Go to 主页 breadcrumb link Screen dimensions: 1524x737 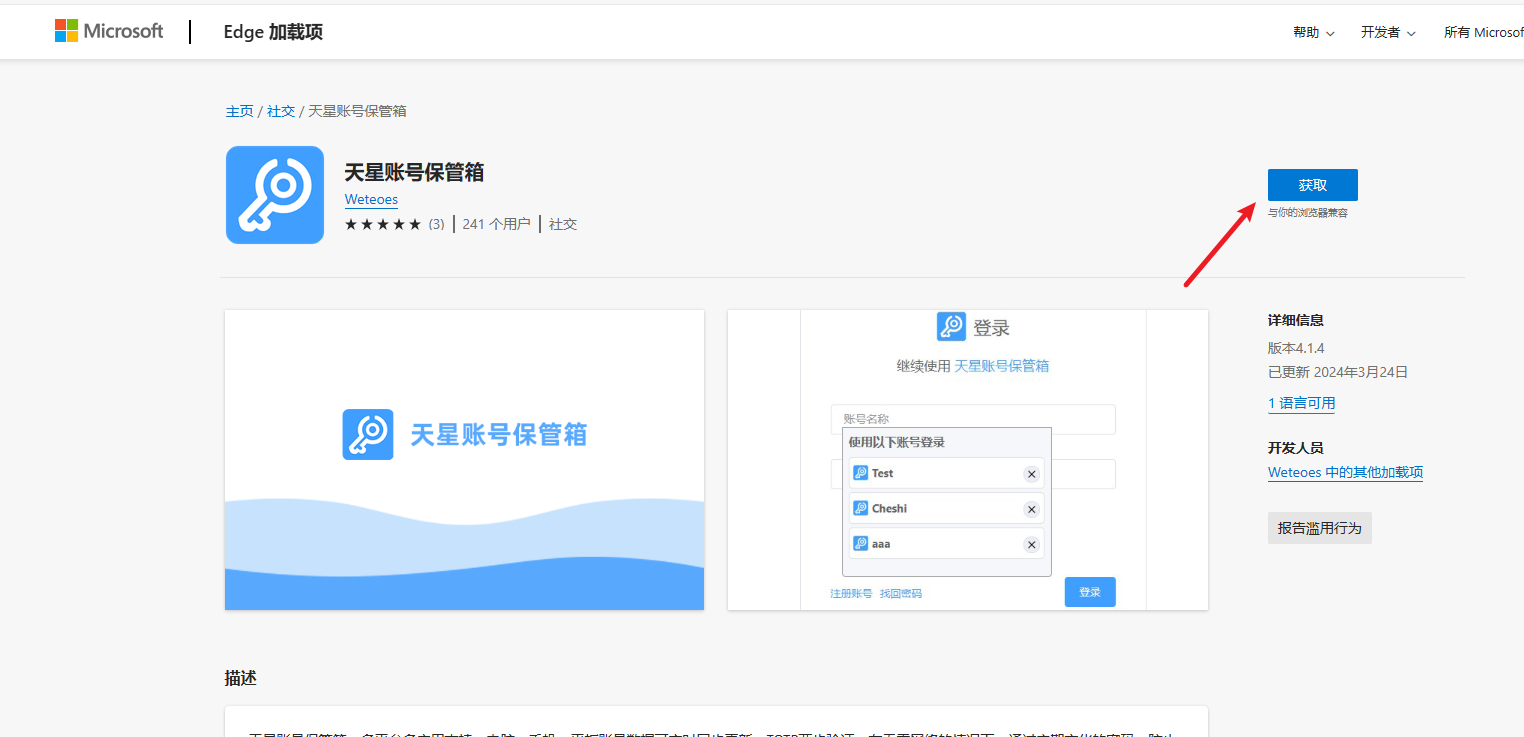(x=239, y=111)
